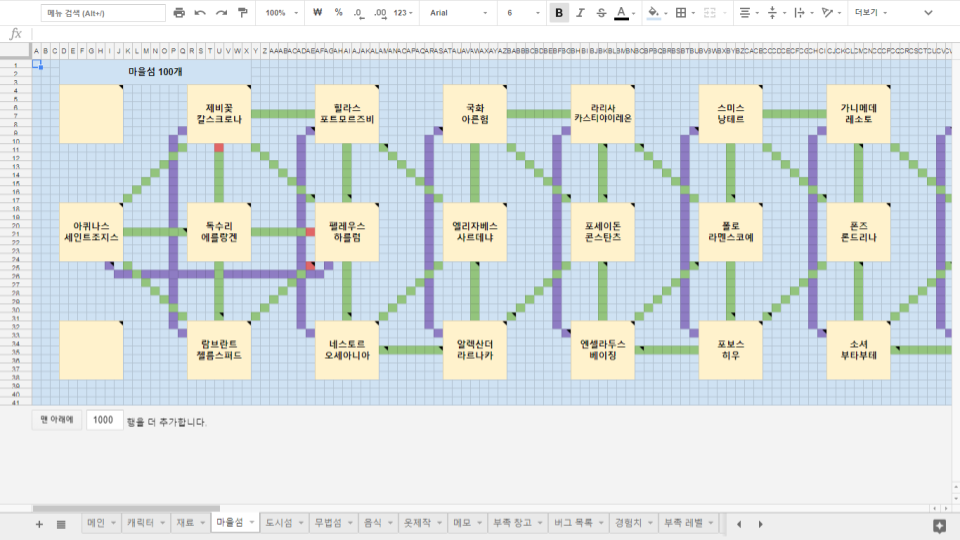This screenshot has height=540, width=960.
Task: Click the Explore icon at bottom right
Action: [939, 525]
